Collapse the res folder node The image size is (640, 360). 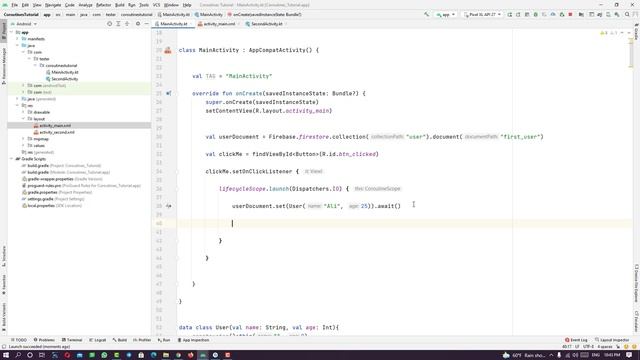[18, 105]
